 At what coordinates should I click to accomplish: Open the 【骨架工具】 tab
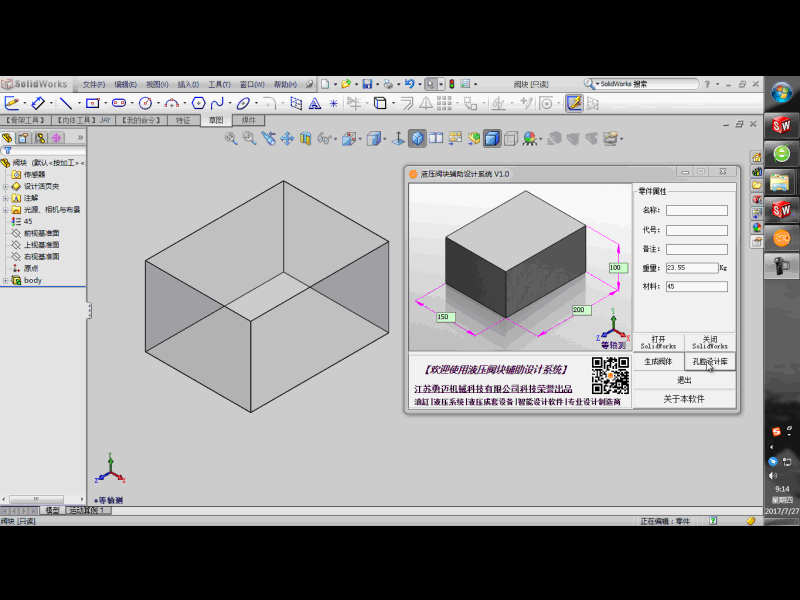(x=25, y=120)
